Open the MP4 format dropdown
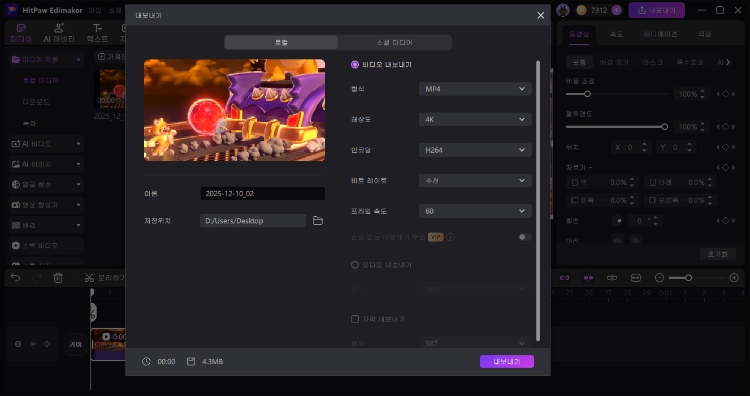The width and height of the screenshot is (750, 396). point(475,89)
